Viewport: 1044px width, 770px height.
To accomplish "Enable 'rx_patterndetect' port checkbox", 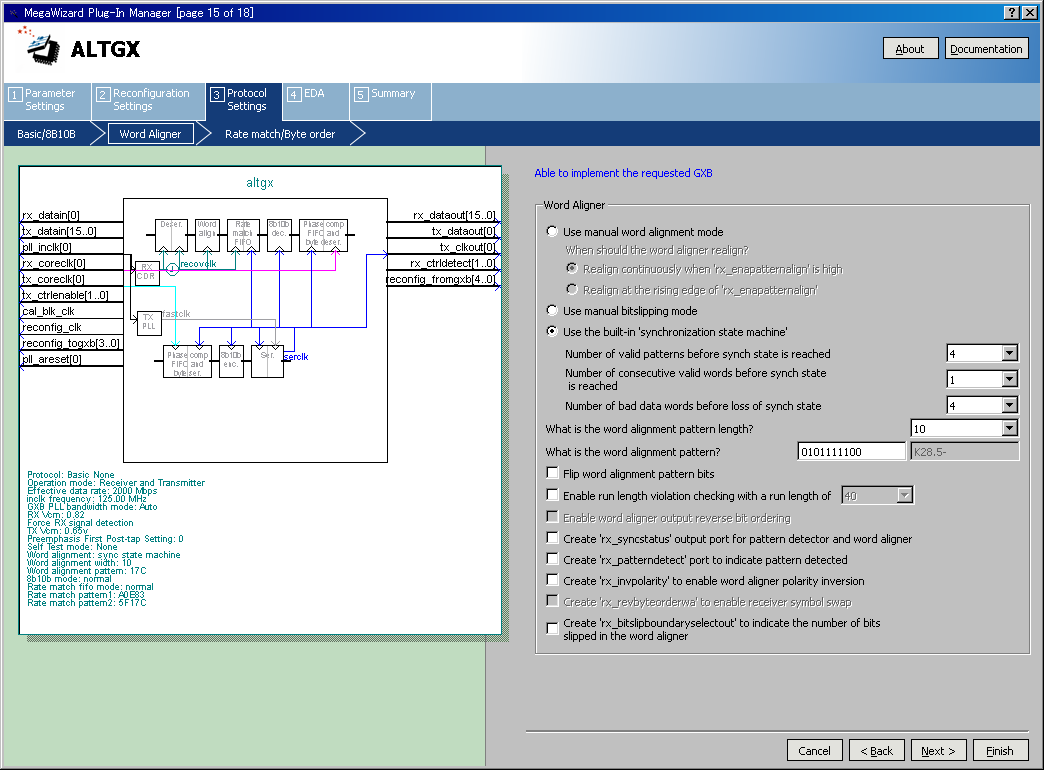I will [x=552, y=559].
